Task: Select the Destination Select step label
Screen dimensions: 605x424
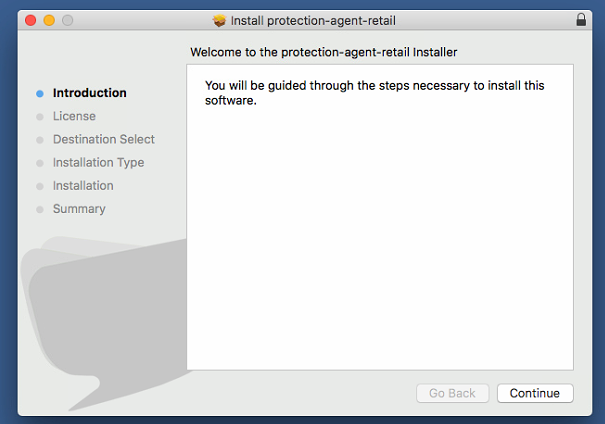Action: (x=104, y=139)
